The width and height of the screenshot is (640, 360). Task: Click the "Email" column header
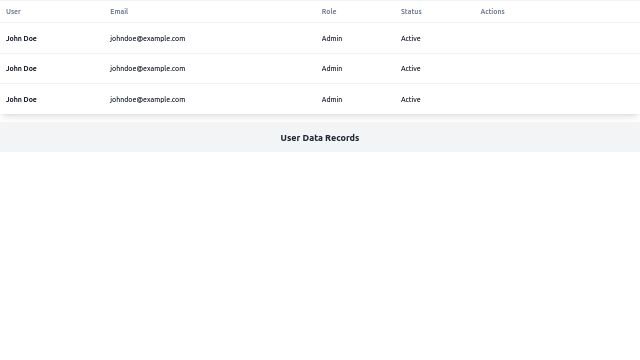click(119, 11)
